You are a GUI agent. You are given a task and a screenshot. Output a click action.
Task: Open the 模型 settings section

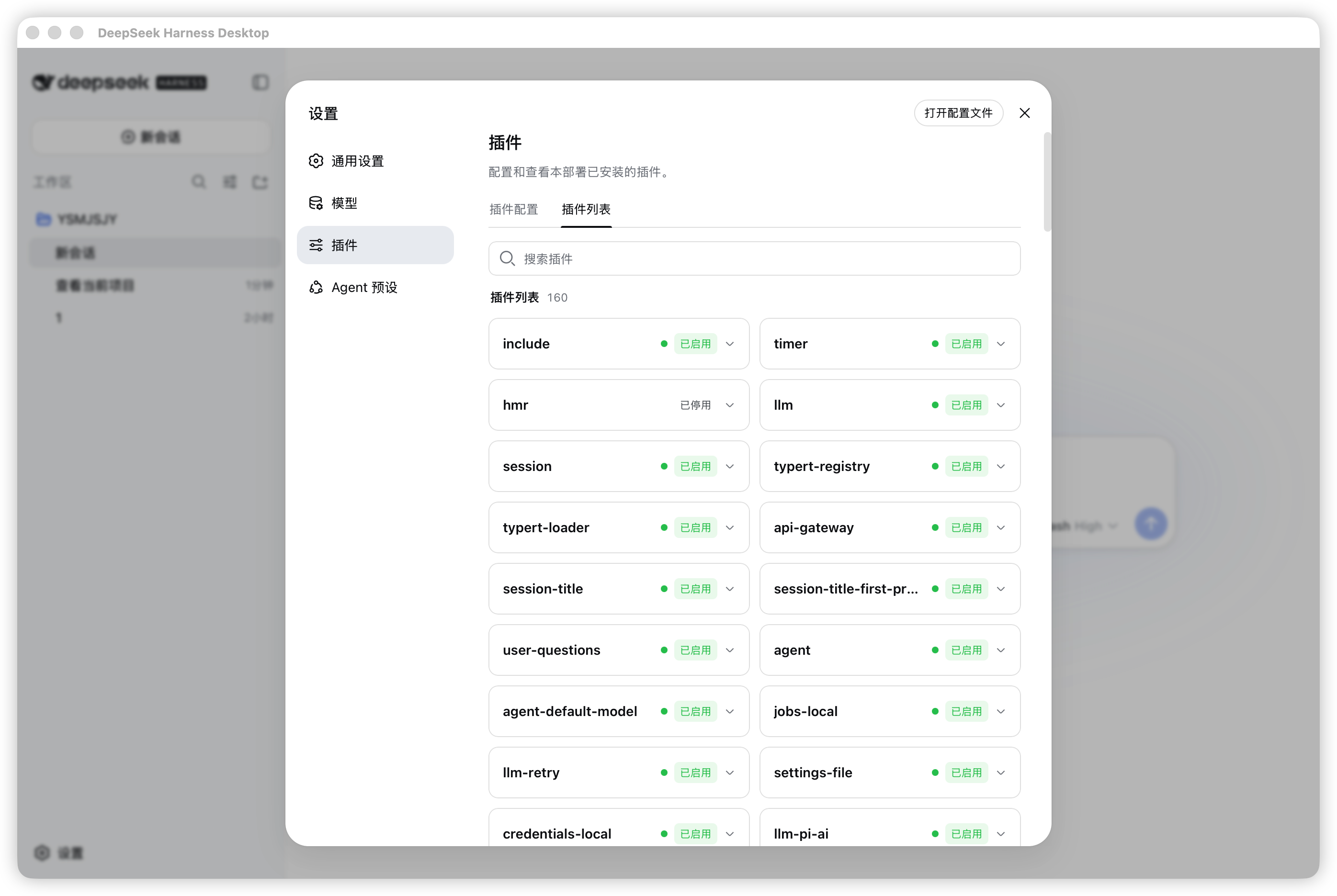tap(375, 203)
